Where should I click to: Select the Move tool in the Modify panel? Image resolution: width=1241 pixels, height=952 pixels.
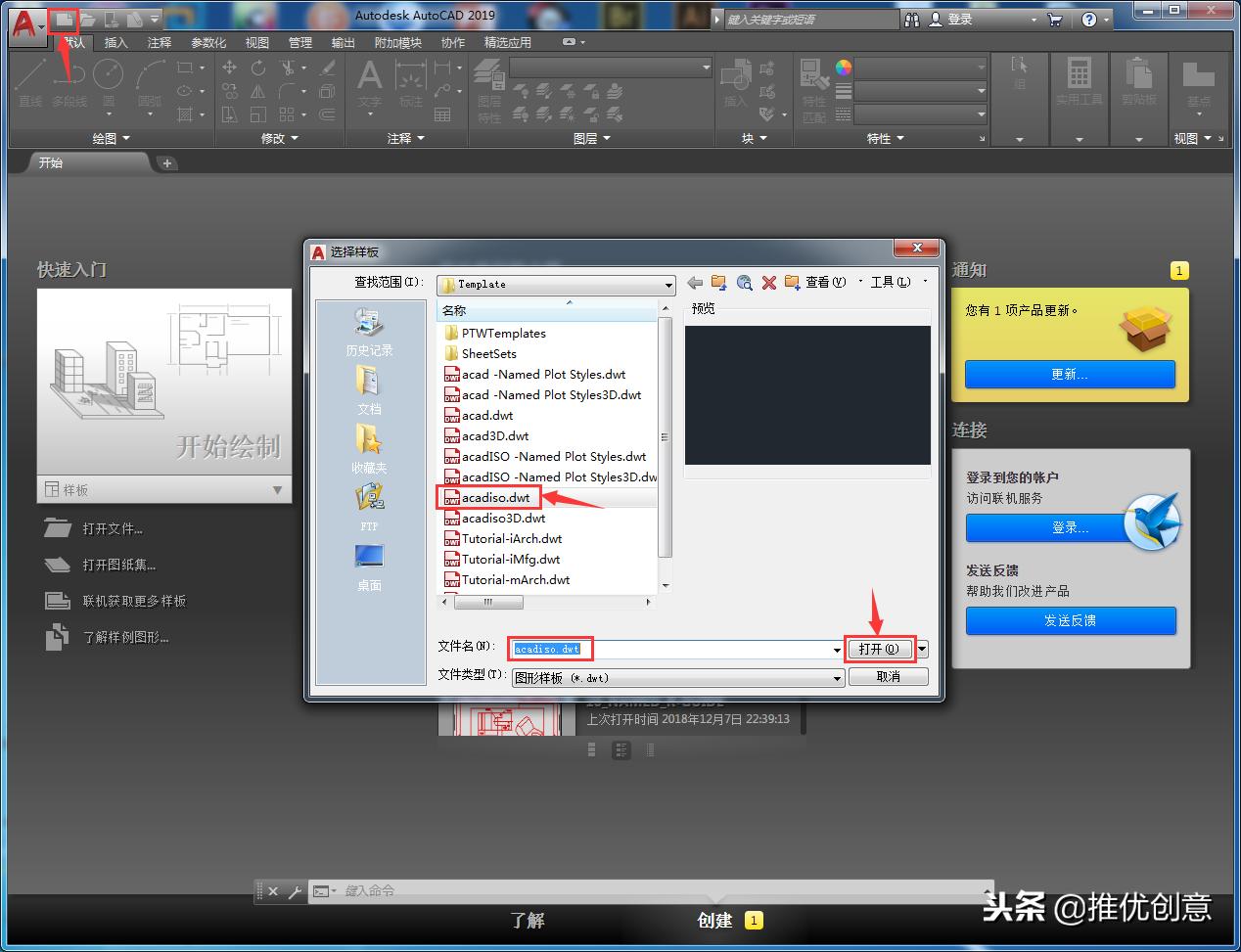(x=229, y=68)
